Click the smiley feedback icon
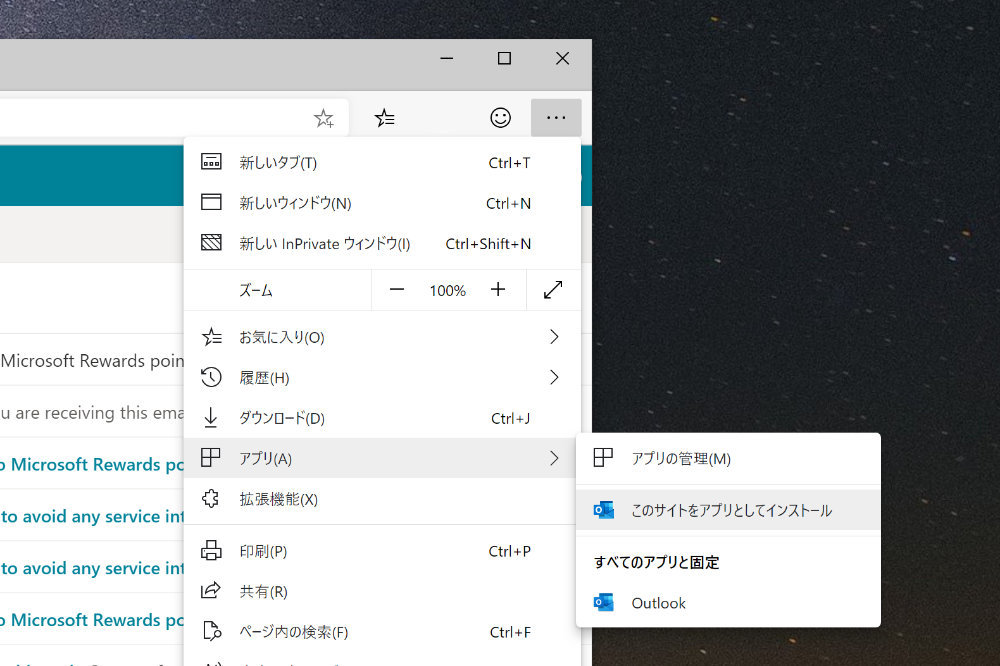 click(x=501, y=117)
